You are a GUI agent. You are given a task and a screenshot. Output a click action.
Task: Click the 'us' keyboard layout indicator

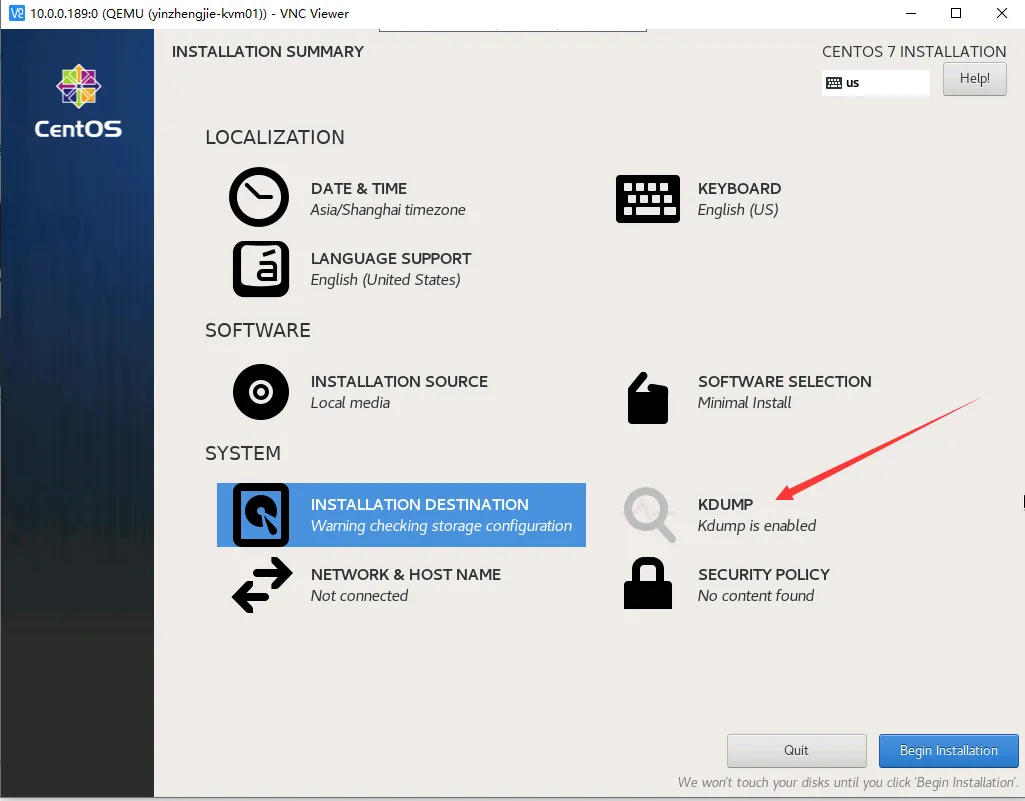point(875,83)
